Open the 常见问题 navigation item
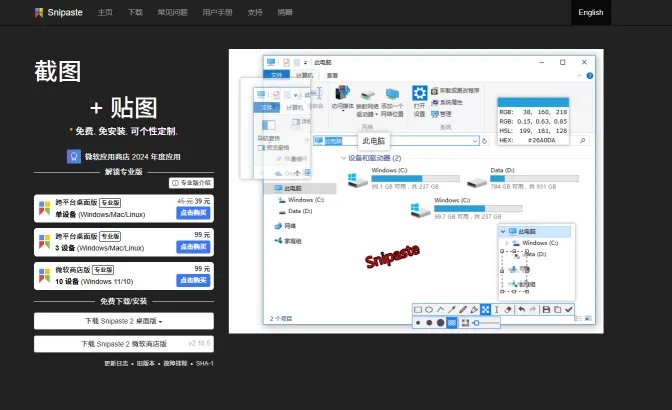This screenshot has width=672, height=410. point(171,12)
